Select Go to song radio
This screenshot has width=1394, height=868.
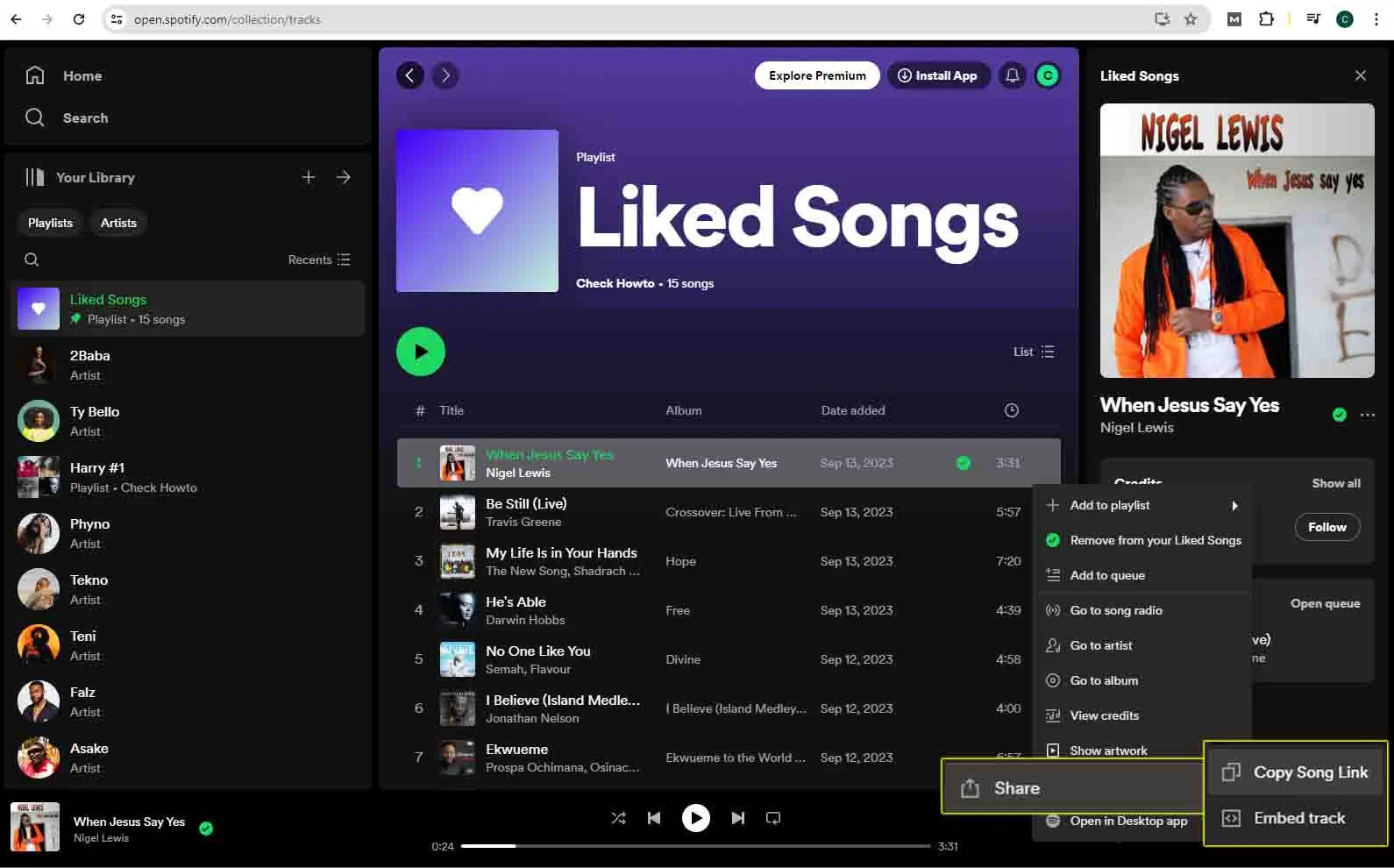pyautogui.click(x=1143, y=610)
